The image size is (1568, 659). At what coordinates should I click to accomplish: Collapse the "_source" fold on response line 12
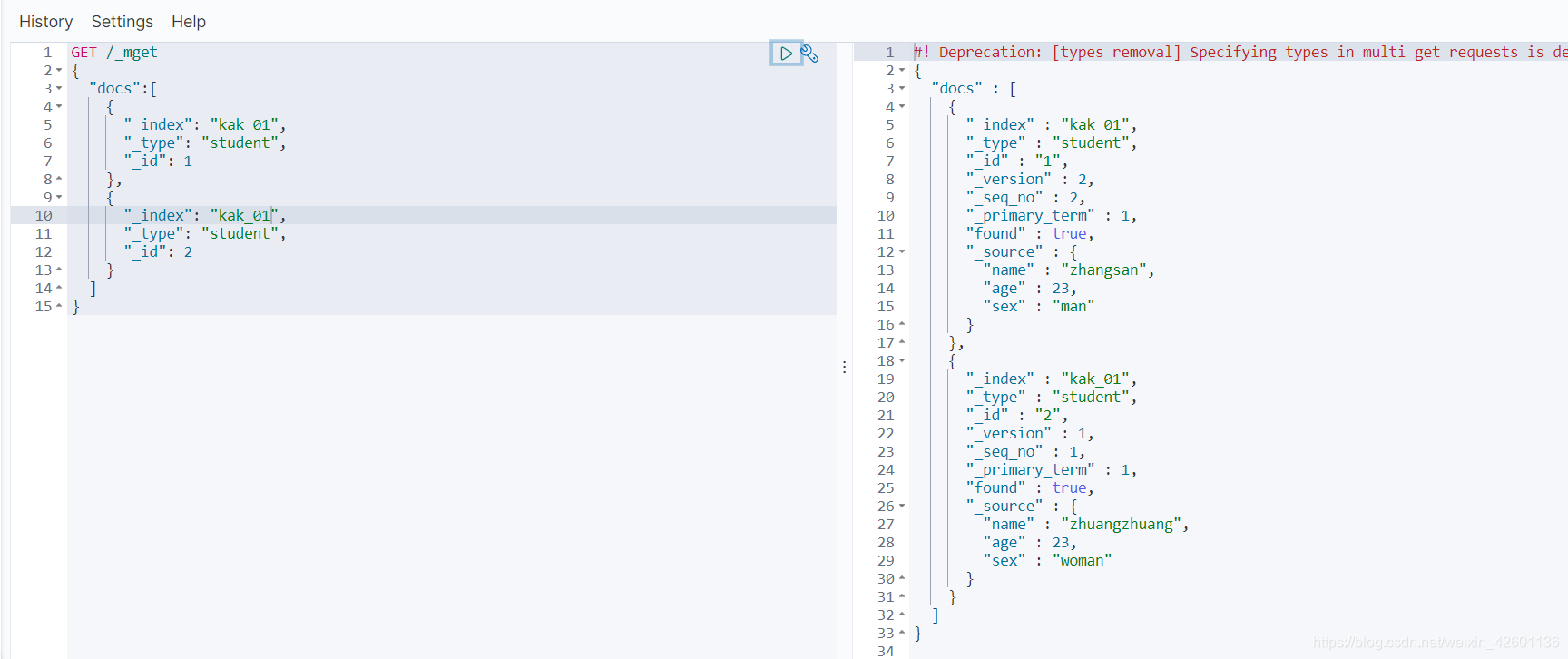tap(902, 252)
